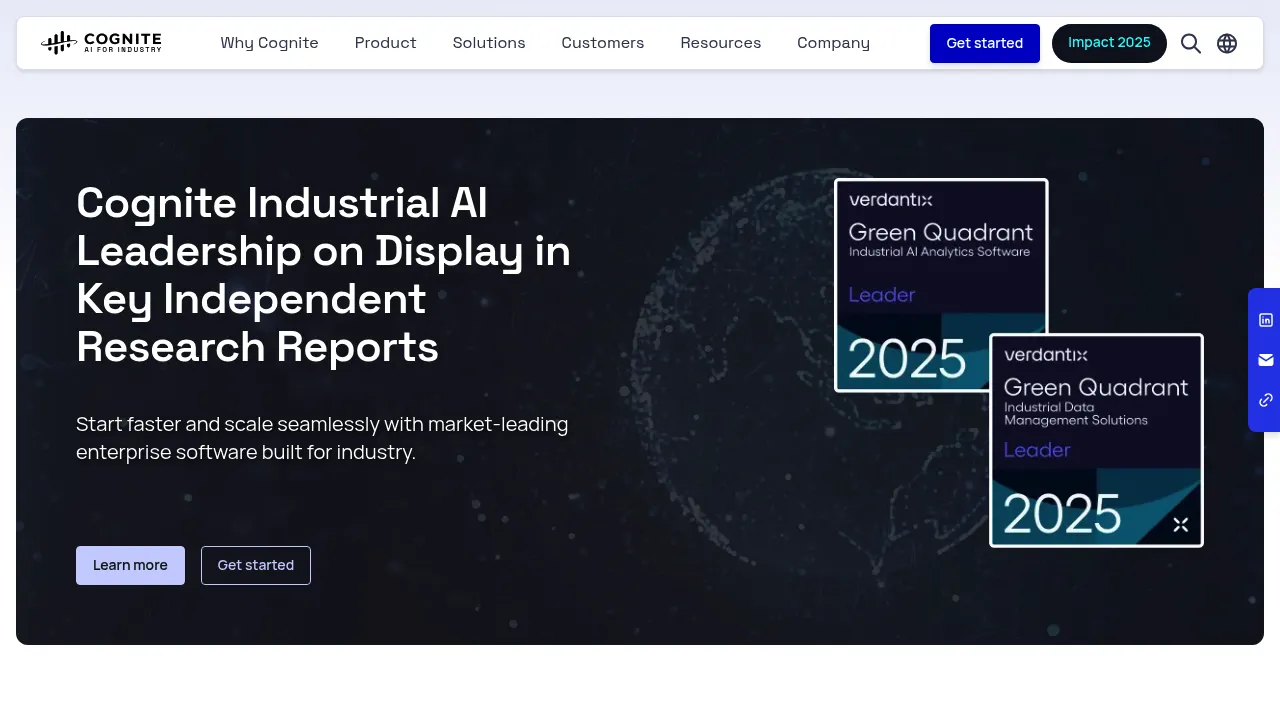Expand the Product menu
This screenshot has height=720, width=1280.
coord(386,43)
